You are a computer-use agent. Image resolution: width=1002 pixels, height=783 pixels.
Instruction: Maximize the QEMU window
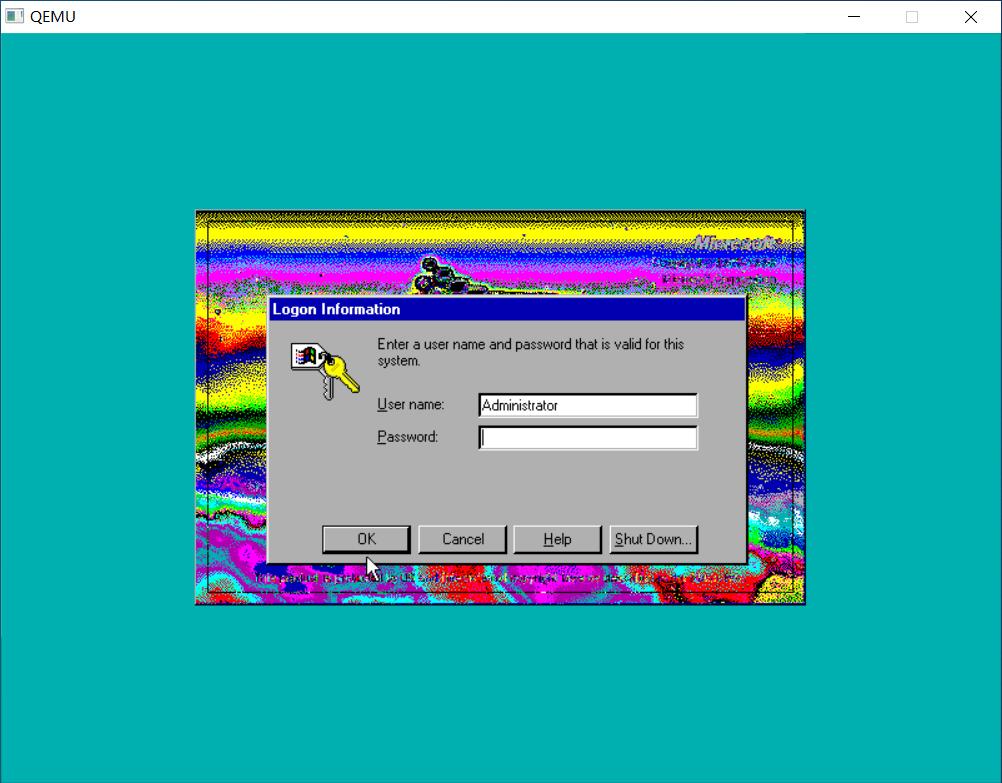(x=911, y=16)
